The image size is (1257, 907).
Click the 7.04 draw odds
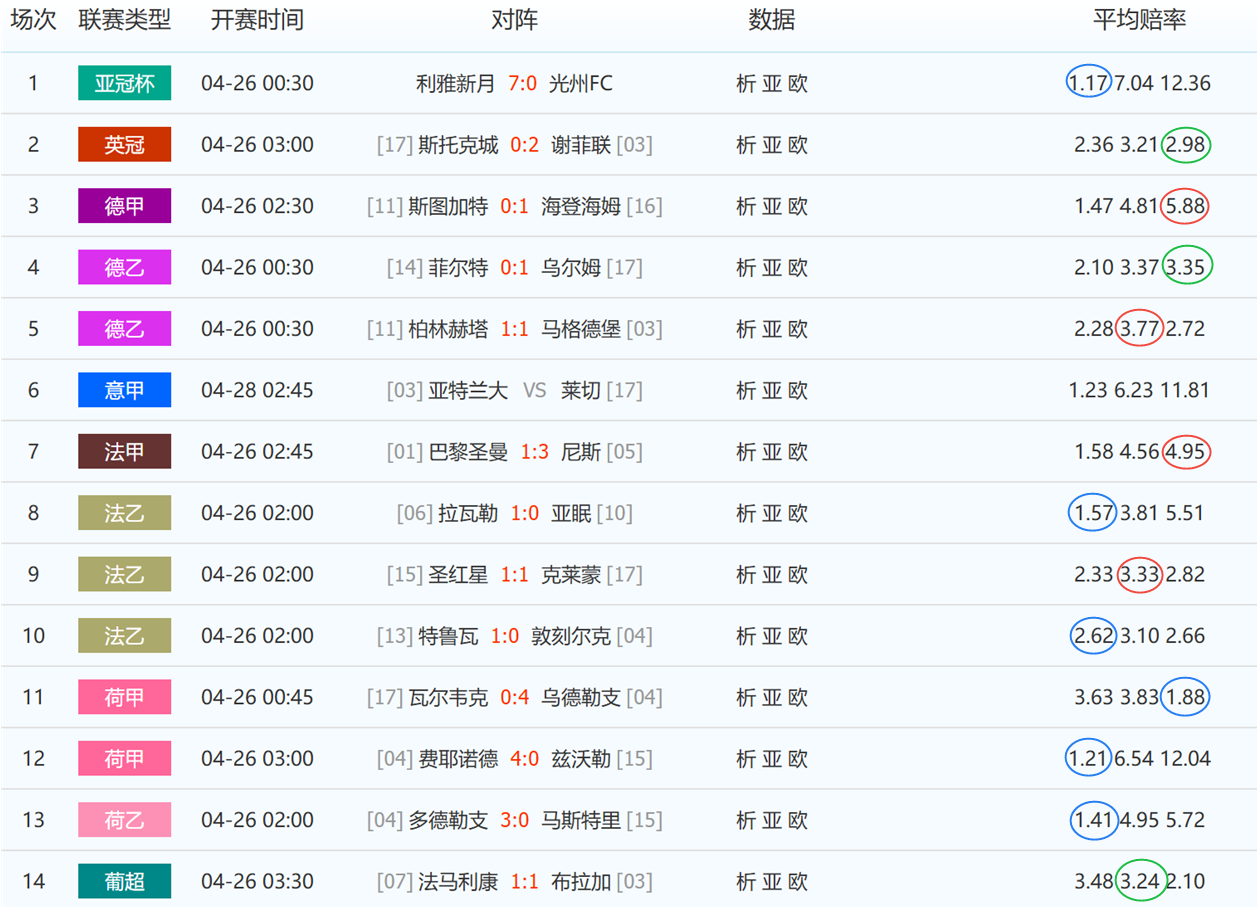tap(1134, 83)
